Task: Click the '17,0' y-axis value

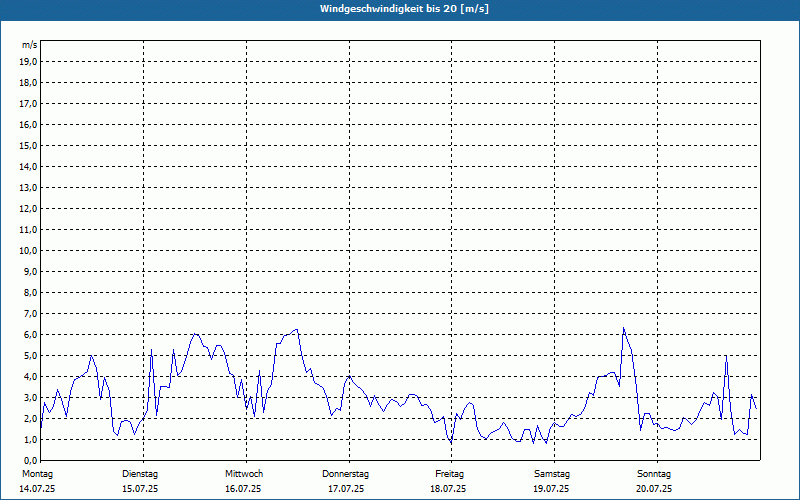Action: point(29,104)
